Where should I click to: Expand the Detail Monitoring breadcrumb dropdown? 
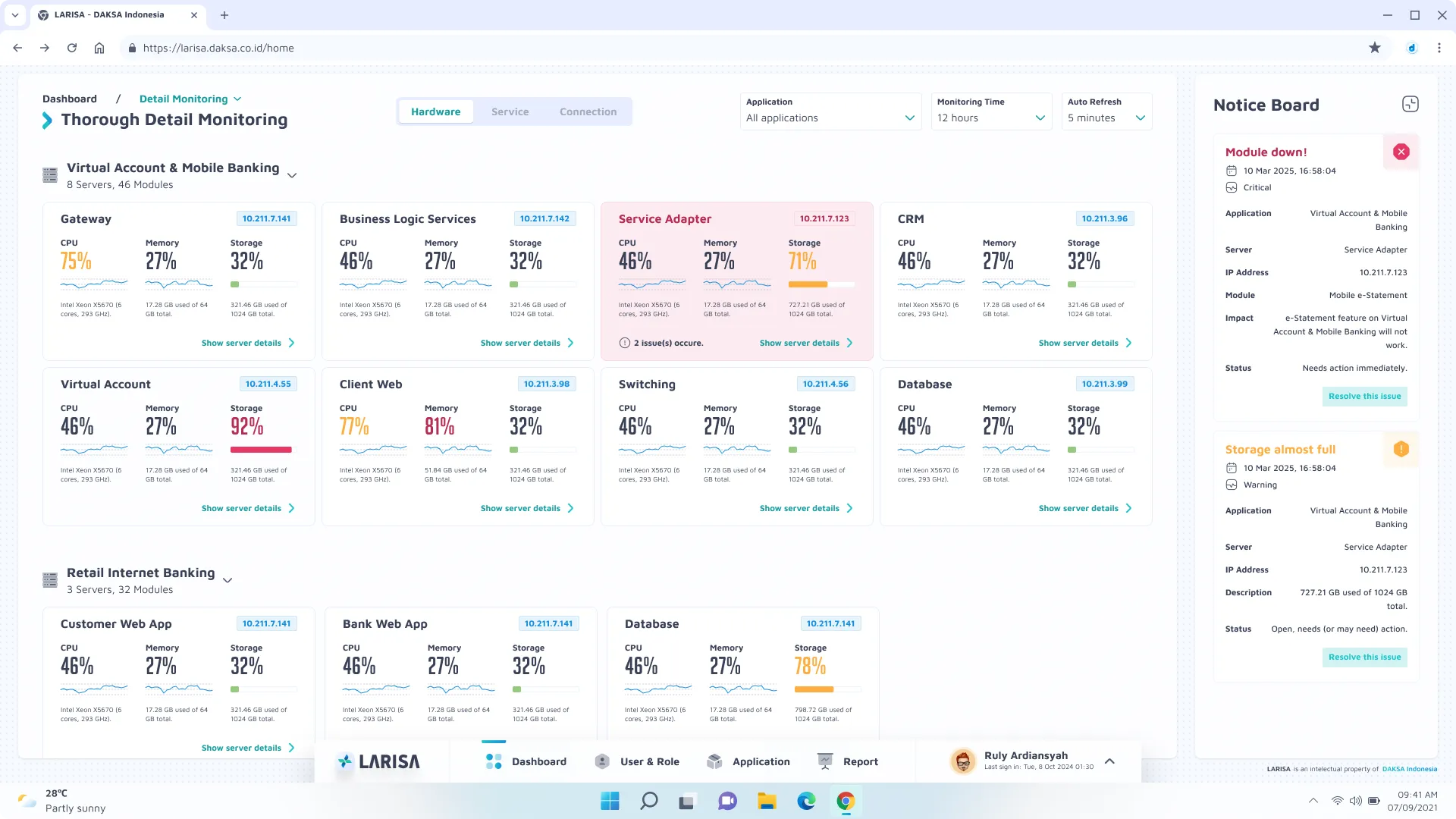[x=237, y=99]
